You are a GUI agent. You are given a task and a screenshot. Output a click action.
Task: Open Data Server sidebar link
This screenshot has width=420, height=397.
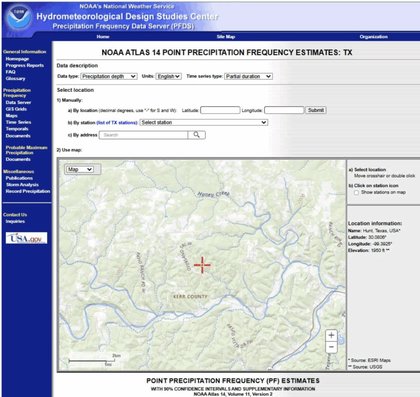tap(18, 102)
